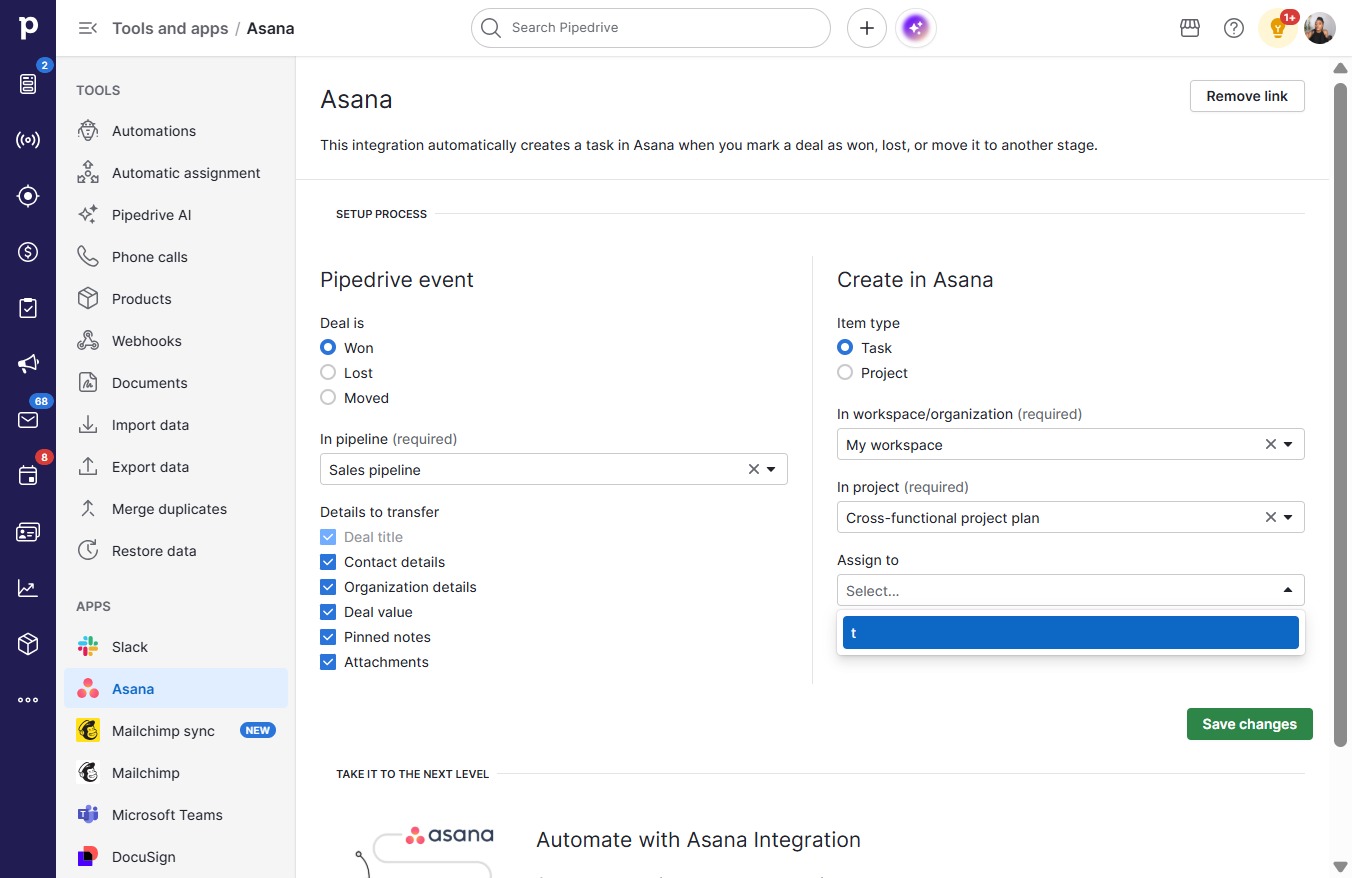Image resolution: width=1352 pixels, height=878 pixels.
Task: Click the Remove link button
Action: coord(1247,96)
